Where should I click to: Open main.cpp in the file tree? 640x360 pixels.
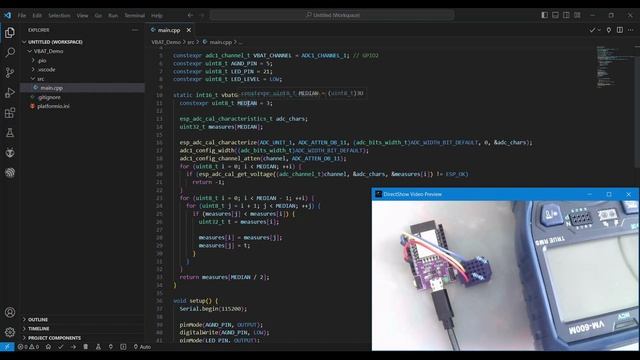tap(82, 88)
